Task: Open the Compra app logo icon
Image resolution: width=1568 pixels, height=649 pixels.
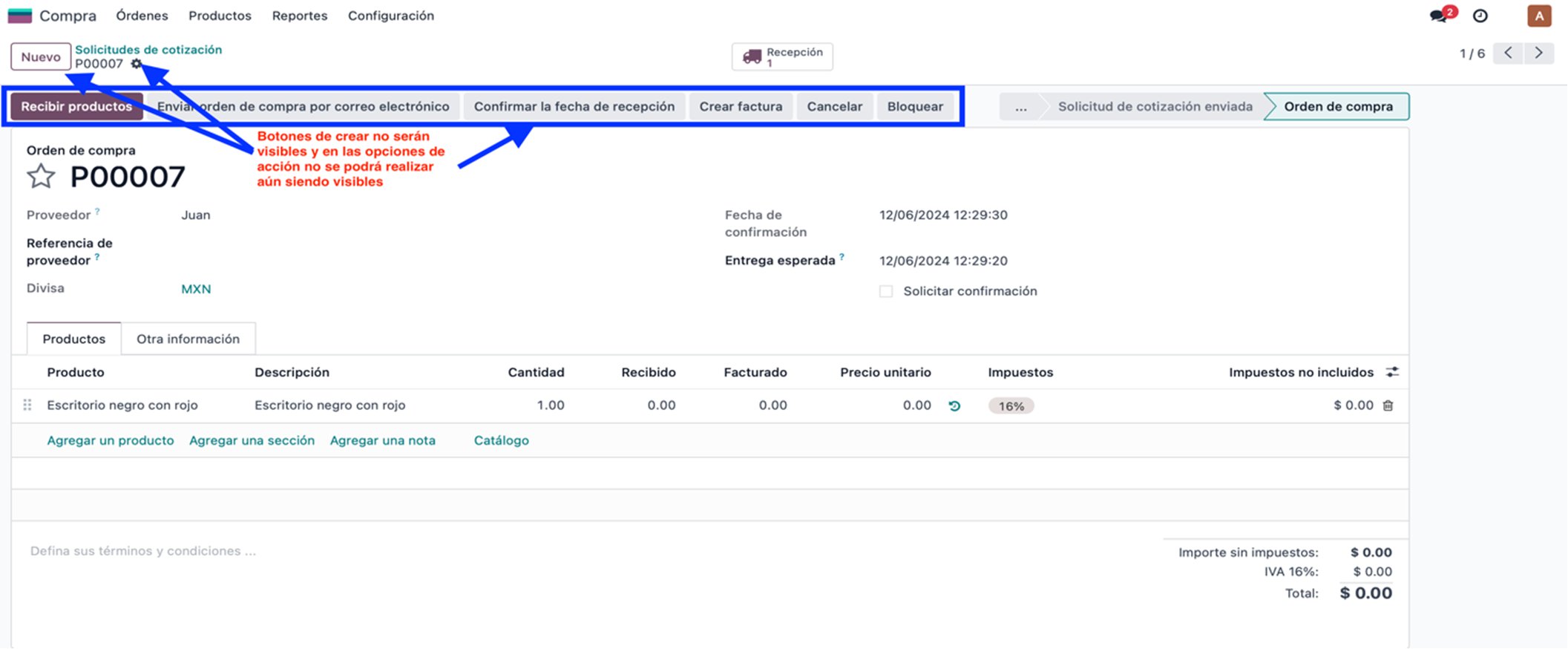Action: point(19,16)
